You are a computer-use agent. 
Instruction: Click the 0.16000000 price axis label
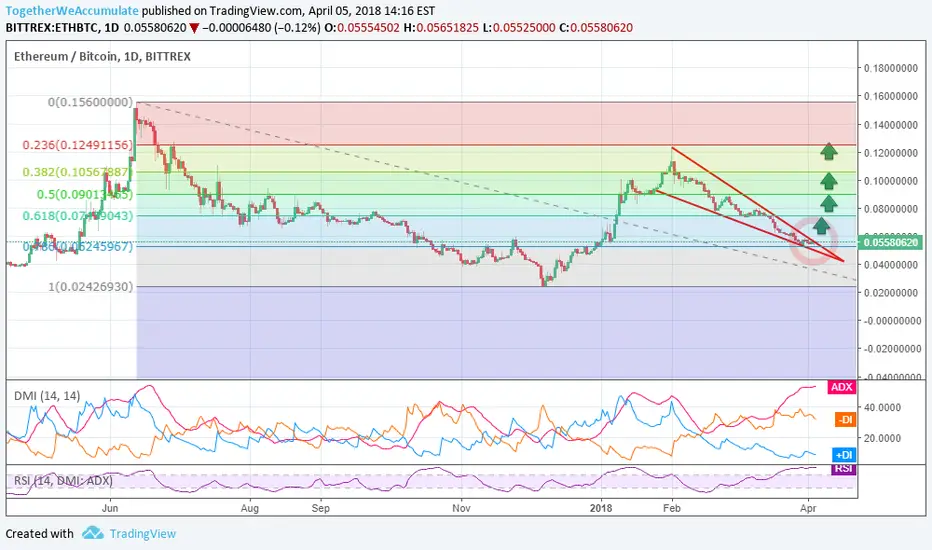coord(891,96)
